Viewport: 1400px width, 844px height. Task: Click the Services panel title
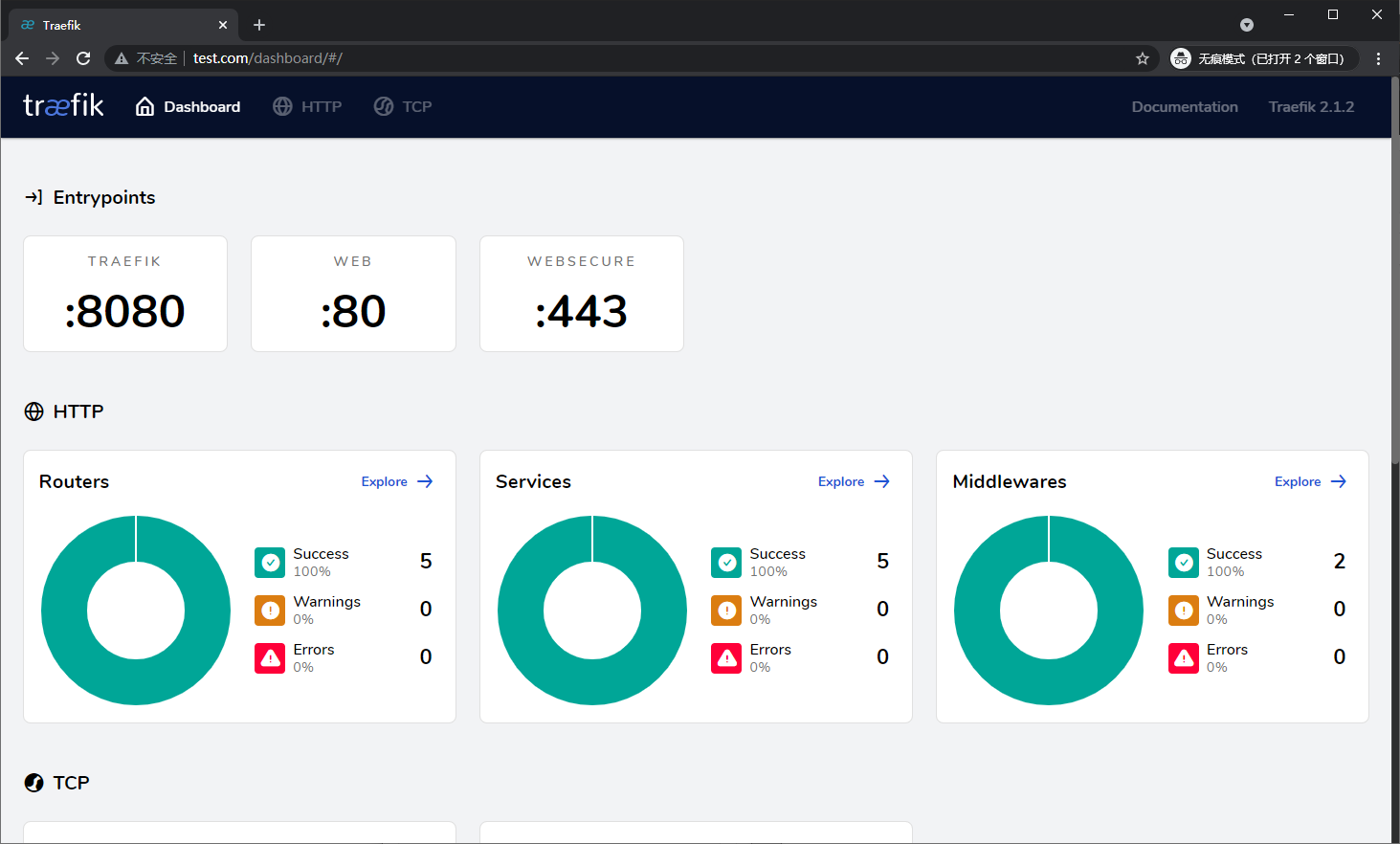coord(533,481)
